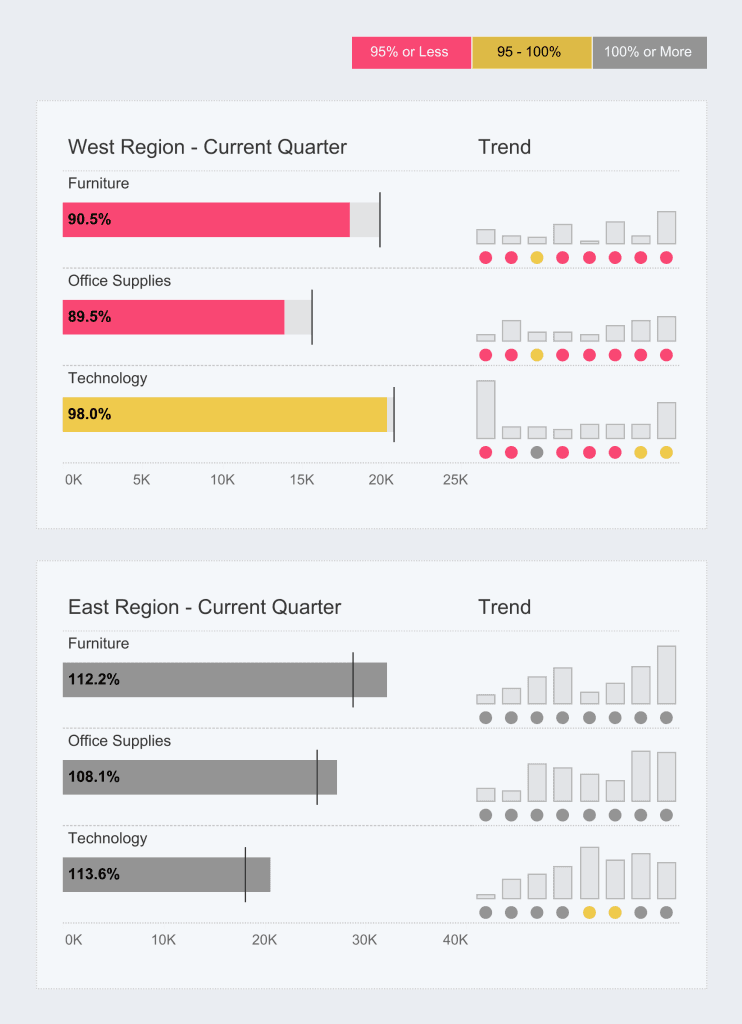Screen dimensions: 742x1024
Task: Select leftmost yellow dot in East Technology trend
Action: [589, 912]
